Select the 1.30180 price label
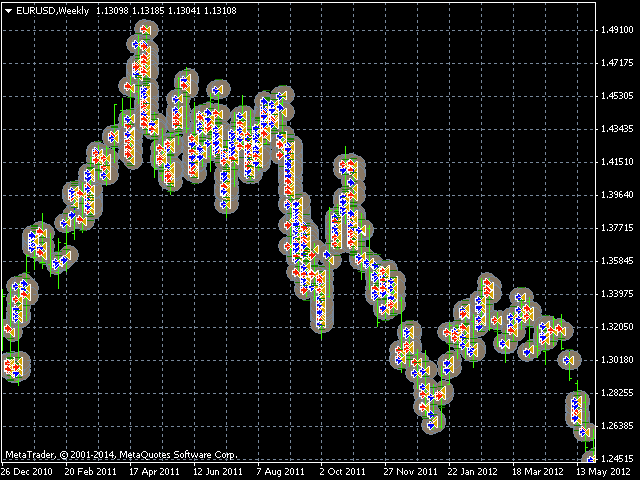The width and height of the screenshot is (640, 480). pyautogui.click(x=617, y=360)
